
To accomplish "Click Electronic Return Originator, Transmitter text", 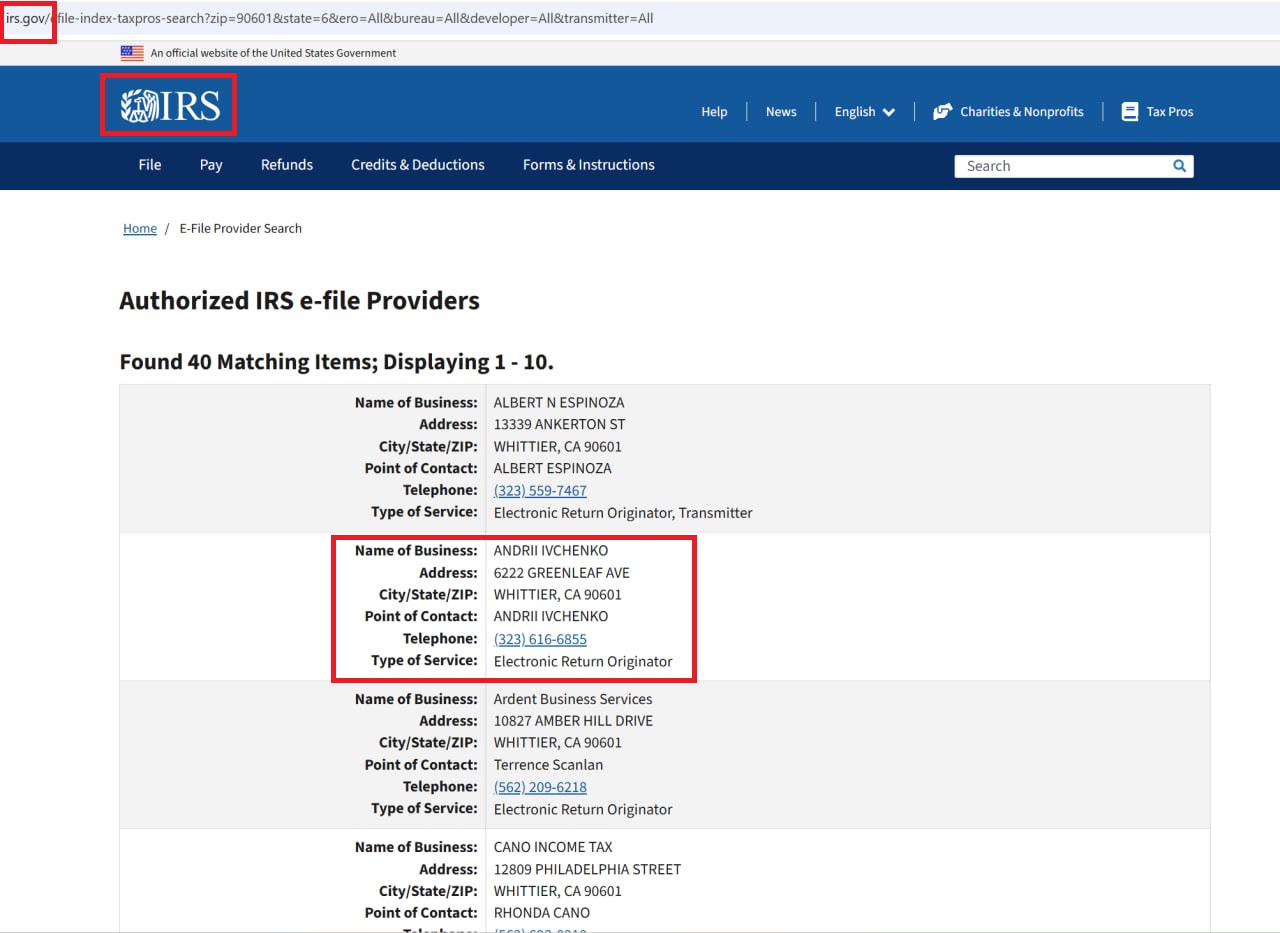I will pyautogui.click(x=623, y=512).
